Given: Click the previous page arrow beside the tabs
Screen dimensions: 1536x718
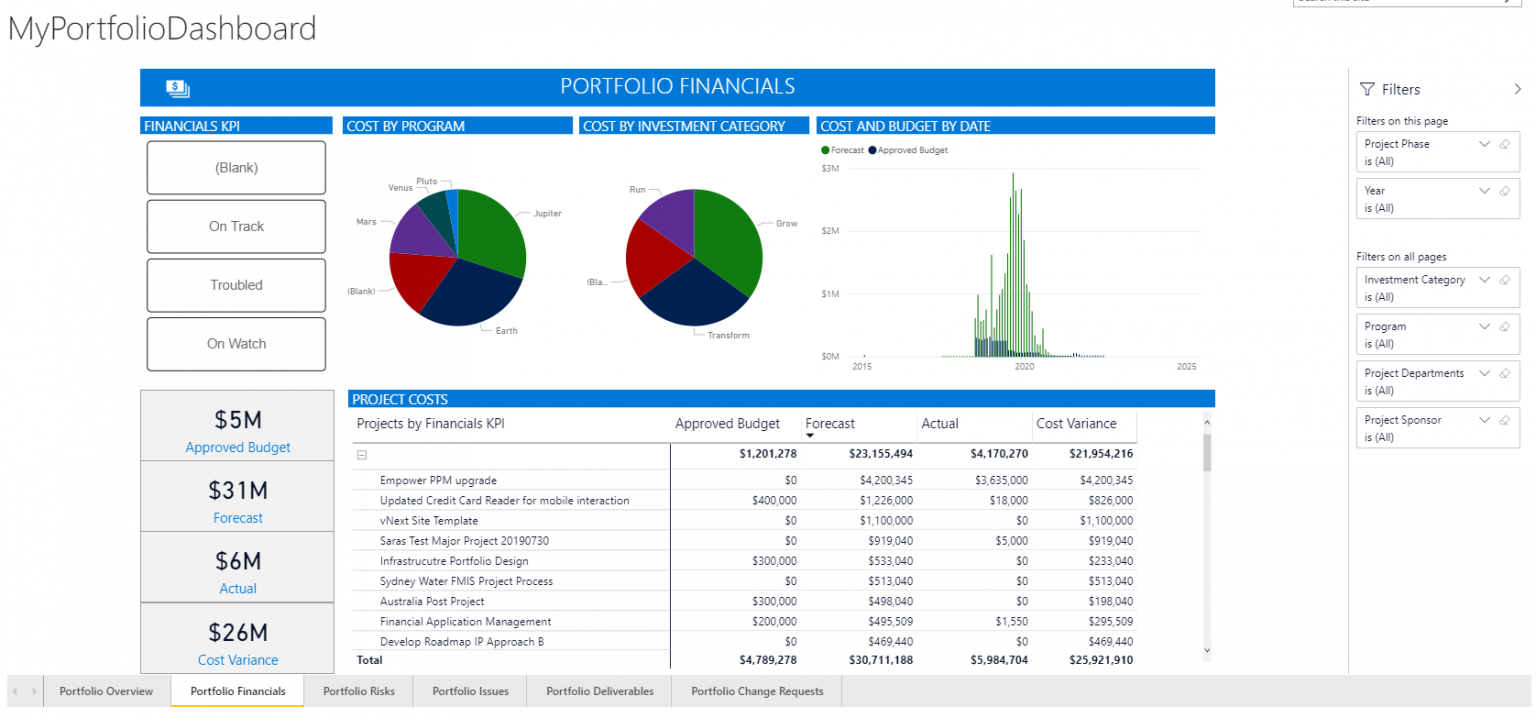Looking at the screenshot, I should pyautogui.click(x=14, y=691).
